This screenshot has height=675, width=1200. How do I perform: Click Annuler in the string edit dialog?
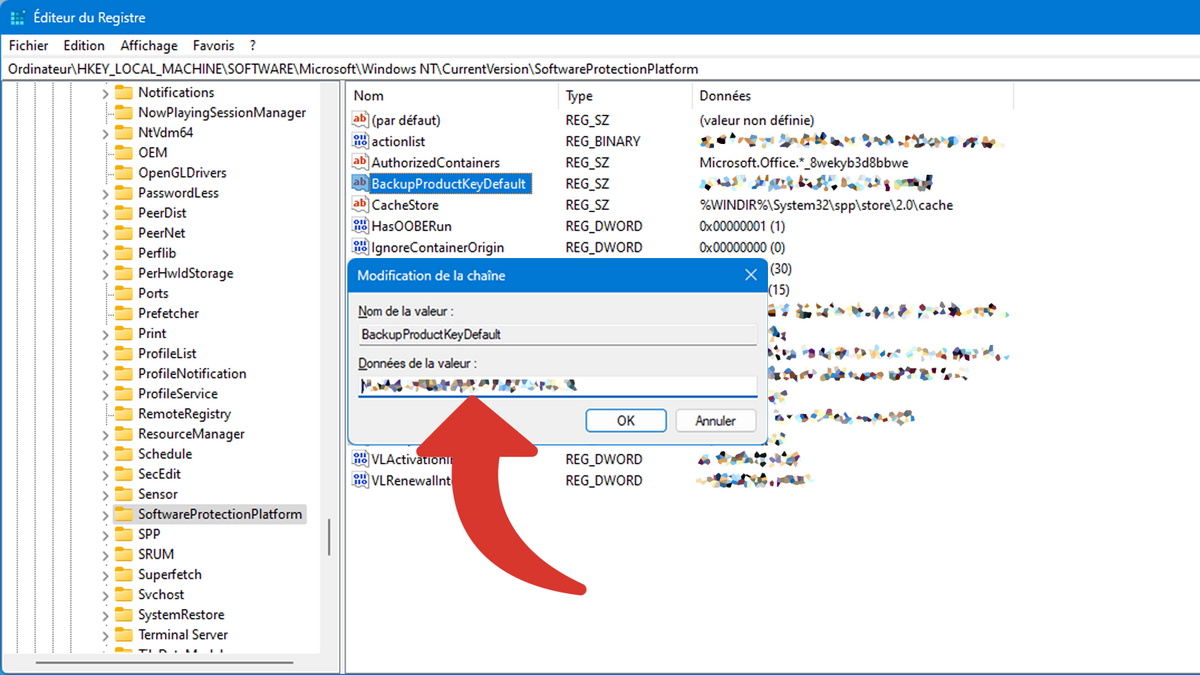716,421
